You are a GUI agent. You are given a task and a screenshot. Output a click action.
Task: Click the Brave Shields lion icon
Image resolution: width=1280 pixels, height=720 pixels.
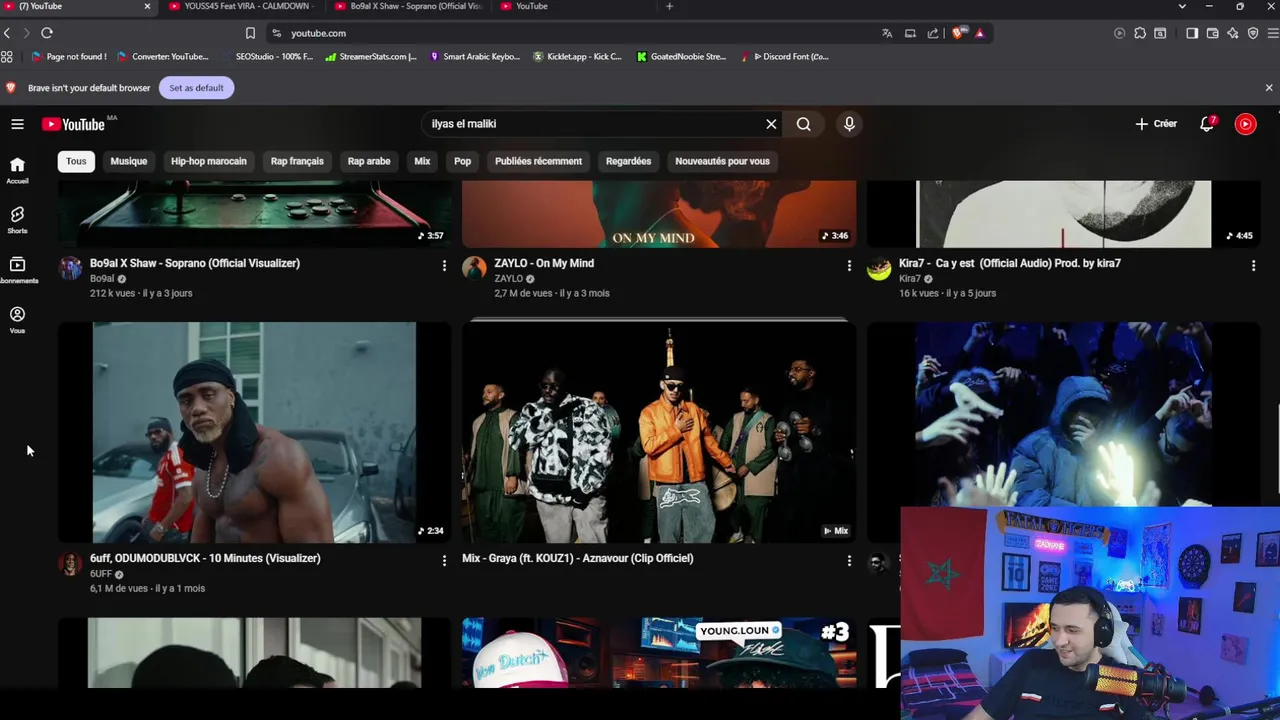[957, 33]
